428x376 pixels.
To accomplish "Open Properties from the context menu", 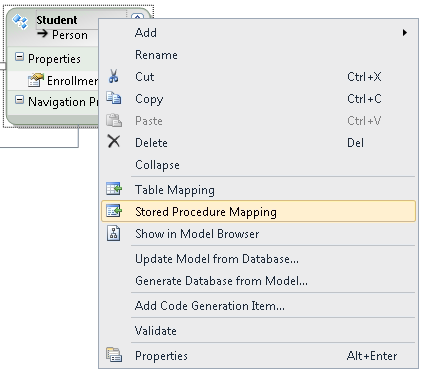I will (x=258, y=356).
